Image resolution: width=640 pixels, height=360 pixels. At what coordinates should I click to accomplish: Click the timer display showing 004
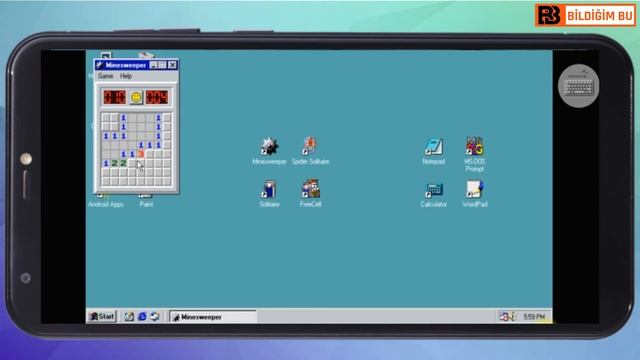click(x=157, y=97)
